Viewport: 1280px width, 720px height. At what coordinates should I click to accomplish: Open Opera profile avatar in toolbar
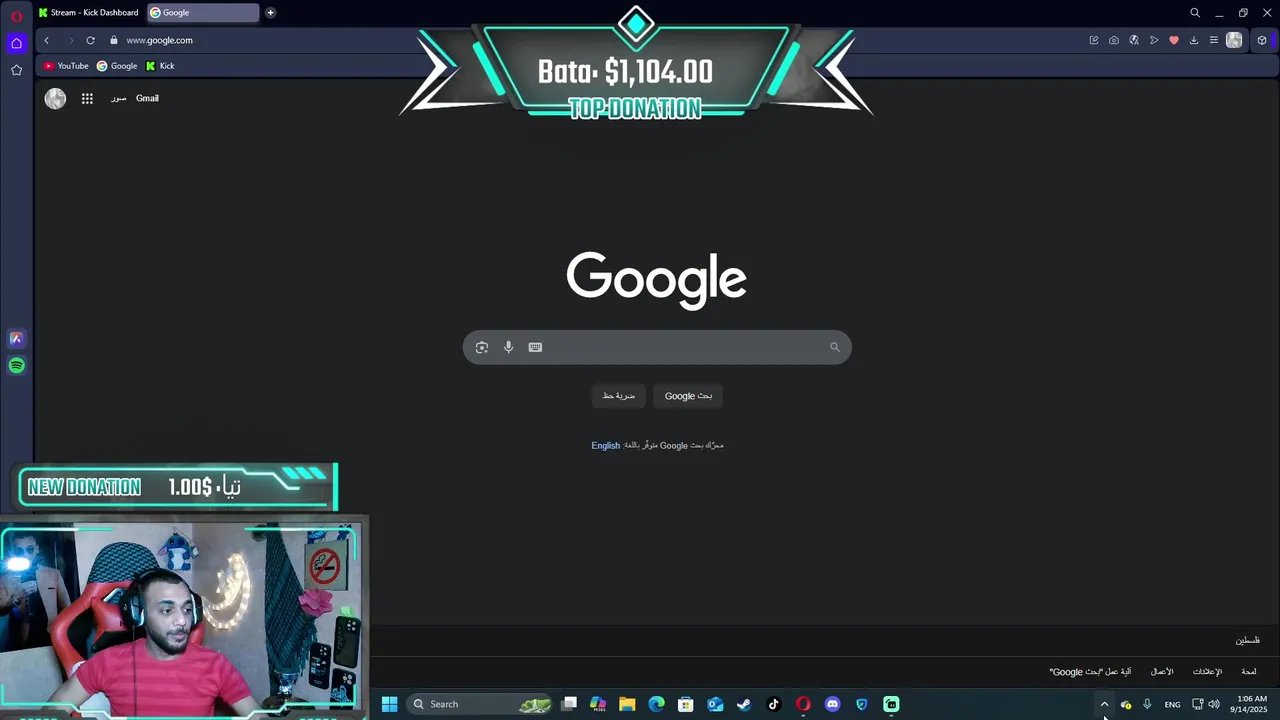point(1234,40)
